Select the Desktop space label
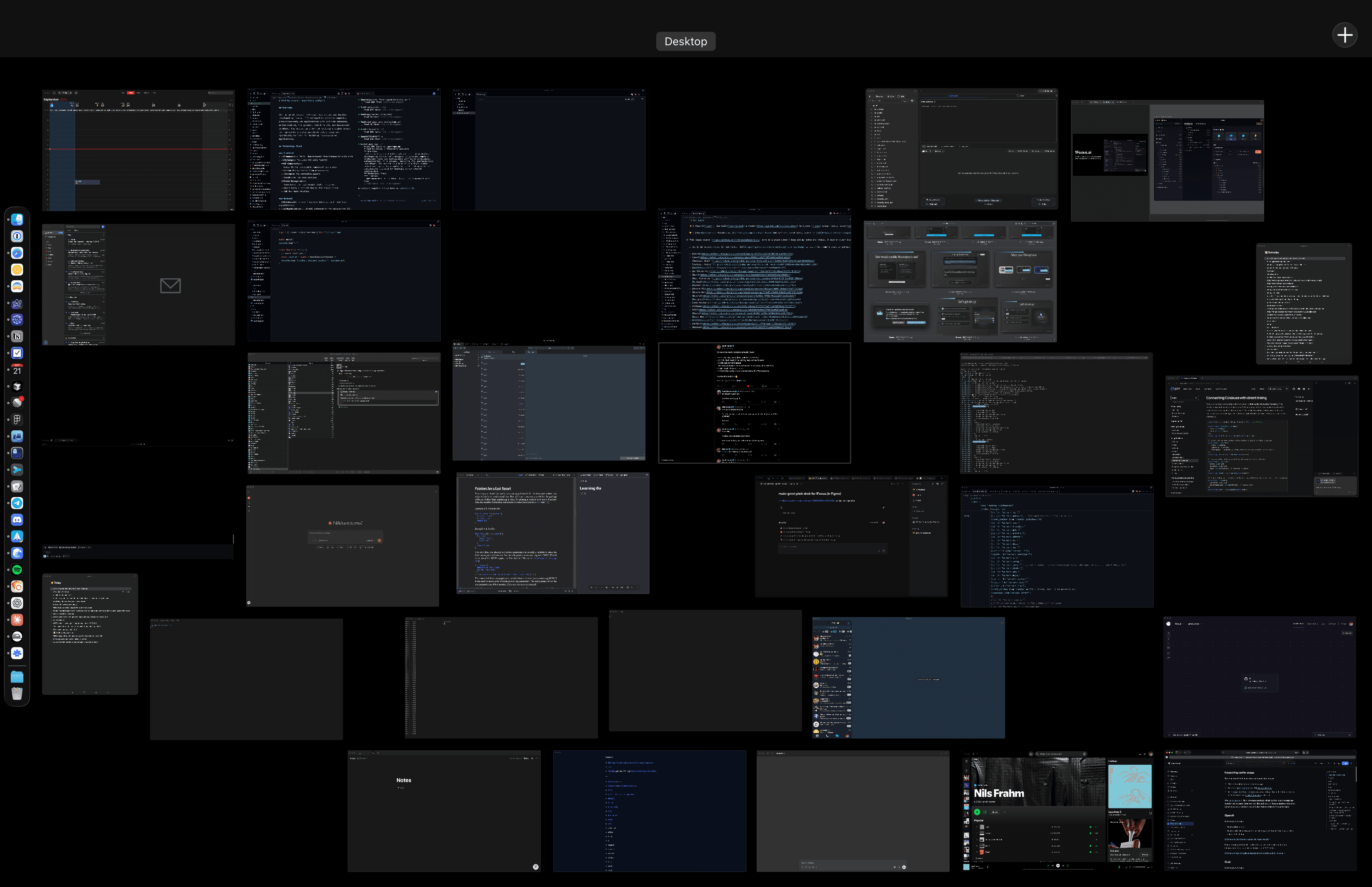The image size is (1372, 887). click(685, 41)
